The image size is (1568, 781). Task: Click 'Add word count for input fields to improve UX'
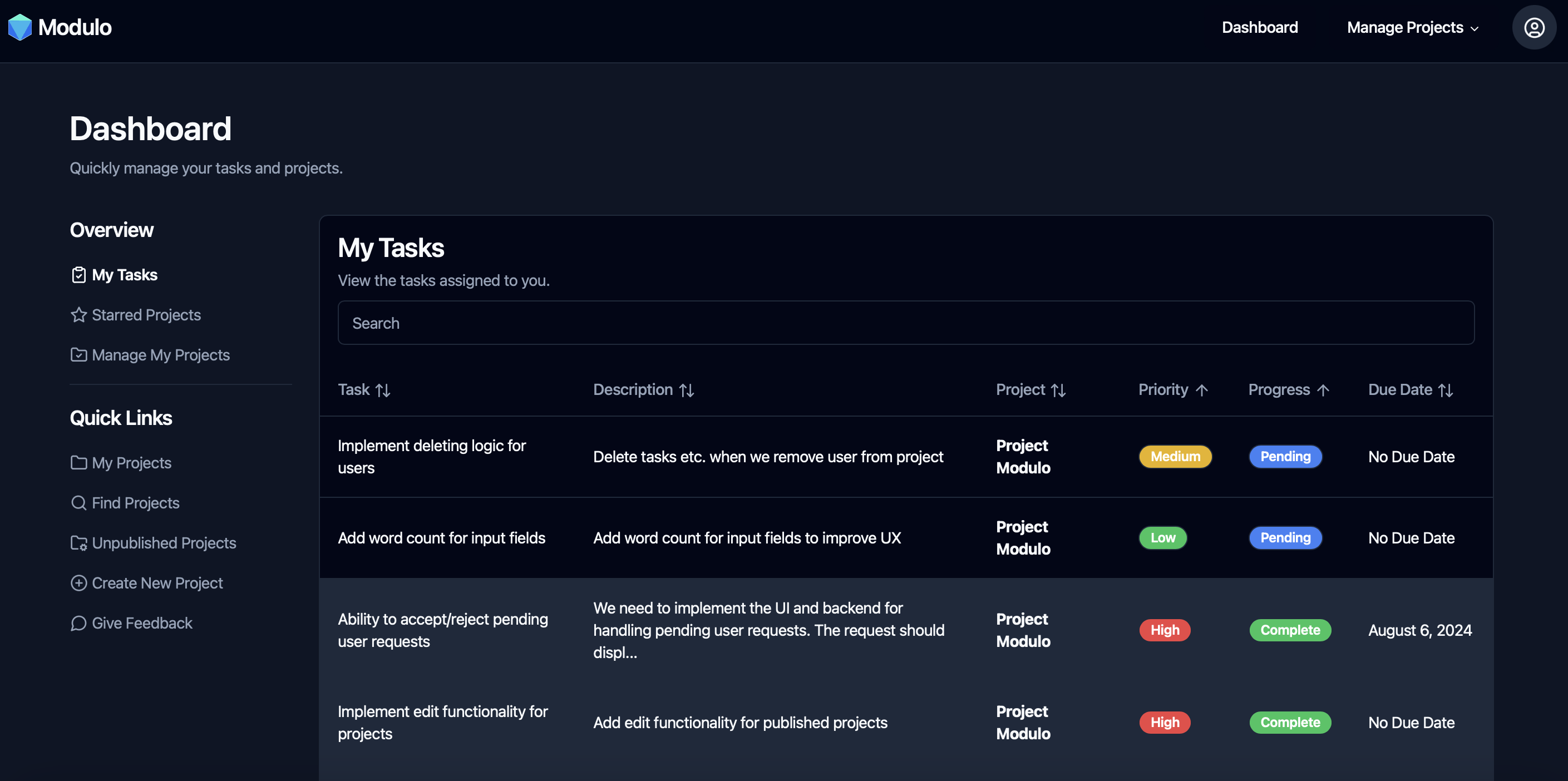click(747, 538)
